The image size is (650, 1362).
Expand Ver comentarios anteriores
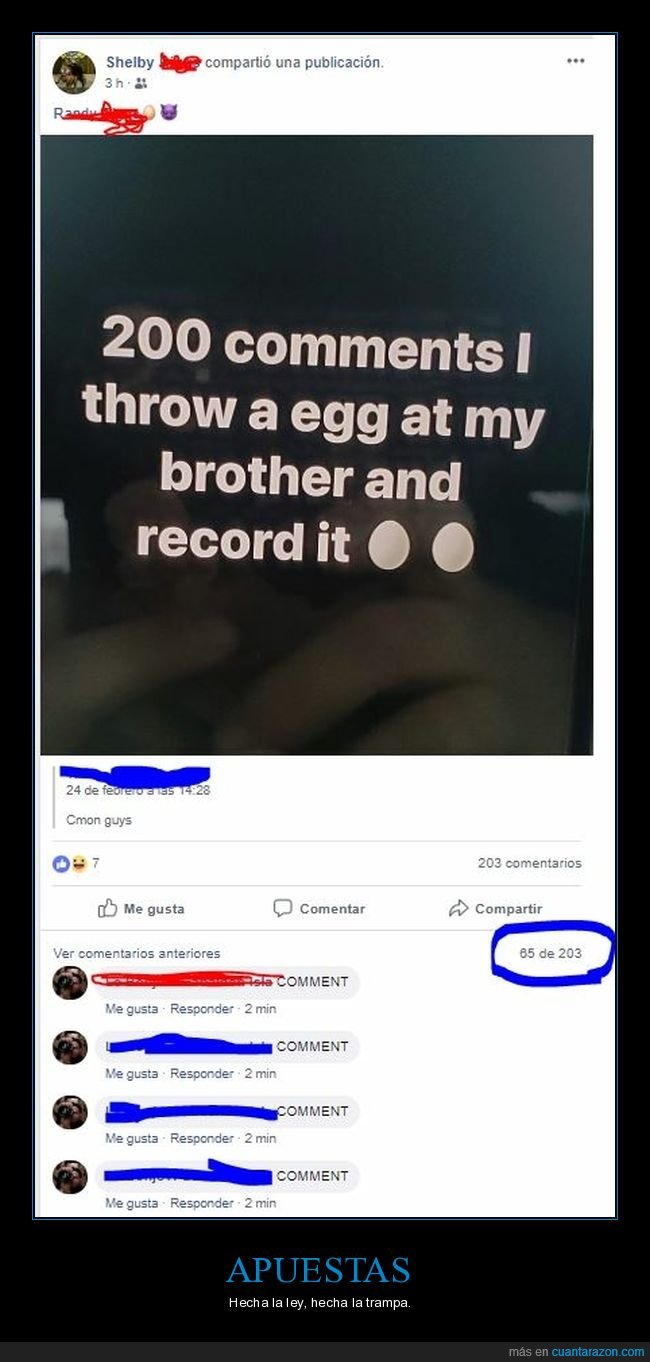pos(137,953)
